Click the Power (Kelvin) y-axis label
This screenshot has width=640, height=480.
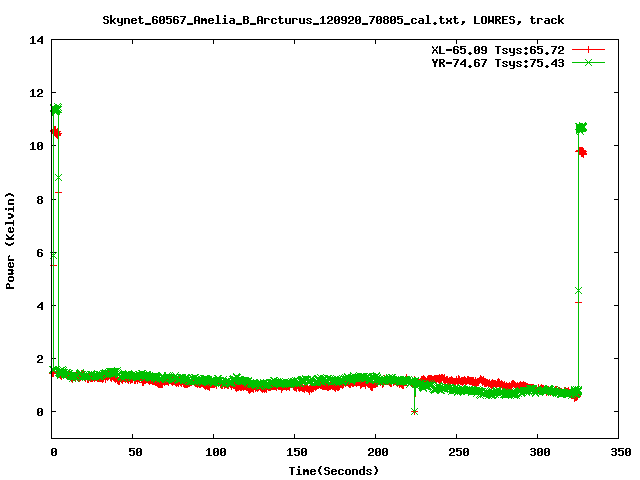pyautogui.click(x=10, y=241)
